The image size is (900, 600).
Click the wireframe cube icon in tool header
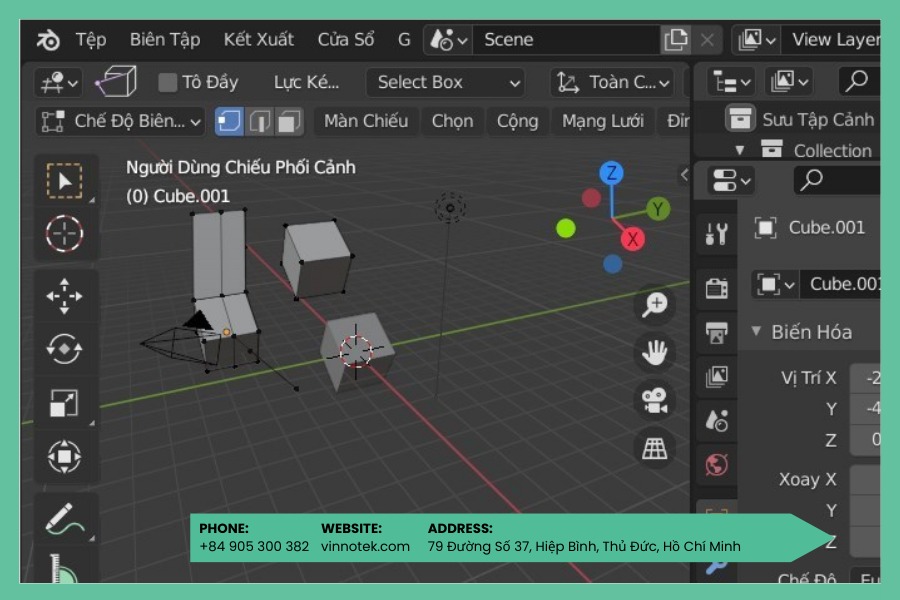point(117,82)
